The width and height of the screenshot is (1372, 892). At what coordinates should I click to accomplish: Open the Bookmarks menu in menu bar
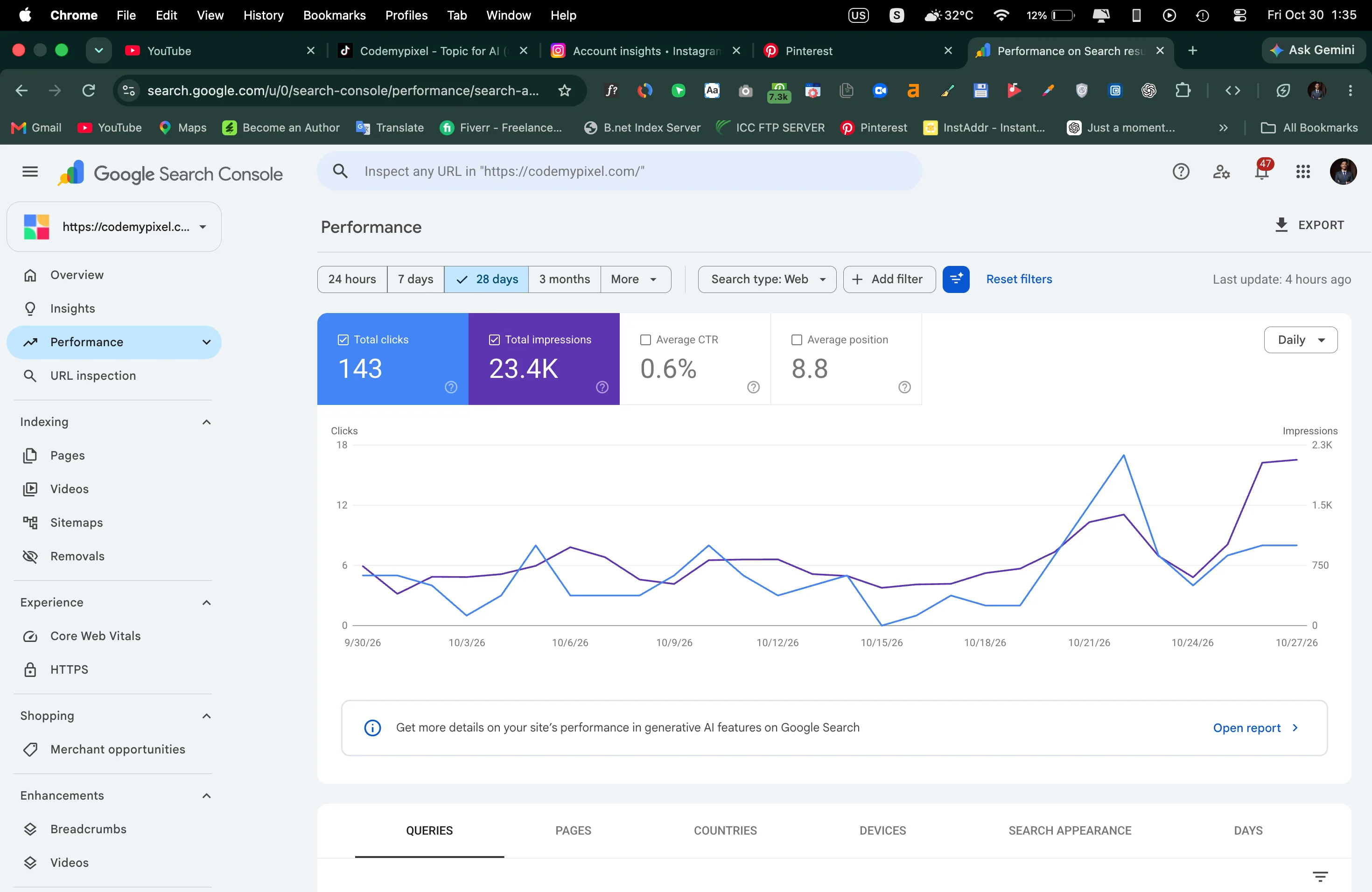(334, 15)
